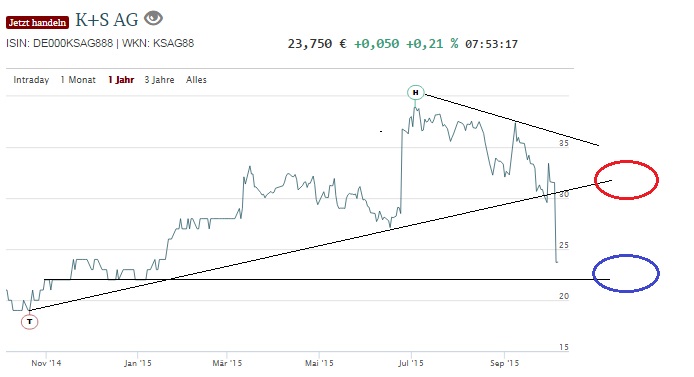
Task: Click the K+S AG stock title
Action: click(x=107, y=20)
